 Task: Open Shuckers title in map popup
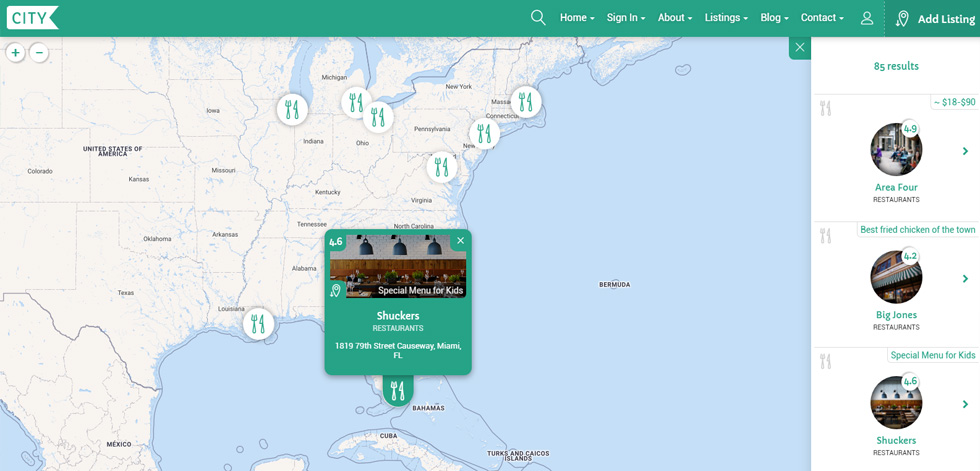[398, 315]
